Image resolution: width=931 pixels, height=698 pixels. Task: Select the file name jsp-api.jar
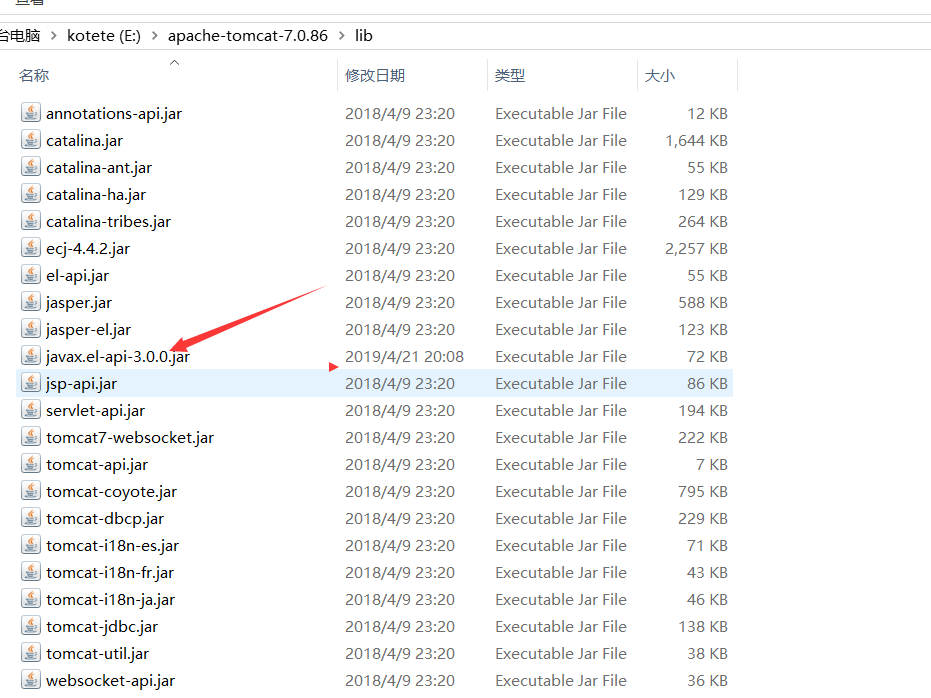tap(81, 383)
